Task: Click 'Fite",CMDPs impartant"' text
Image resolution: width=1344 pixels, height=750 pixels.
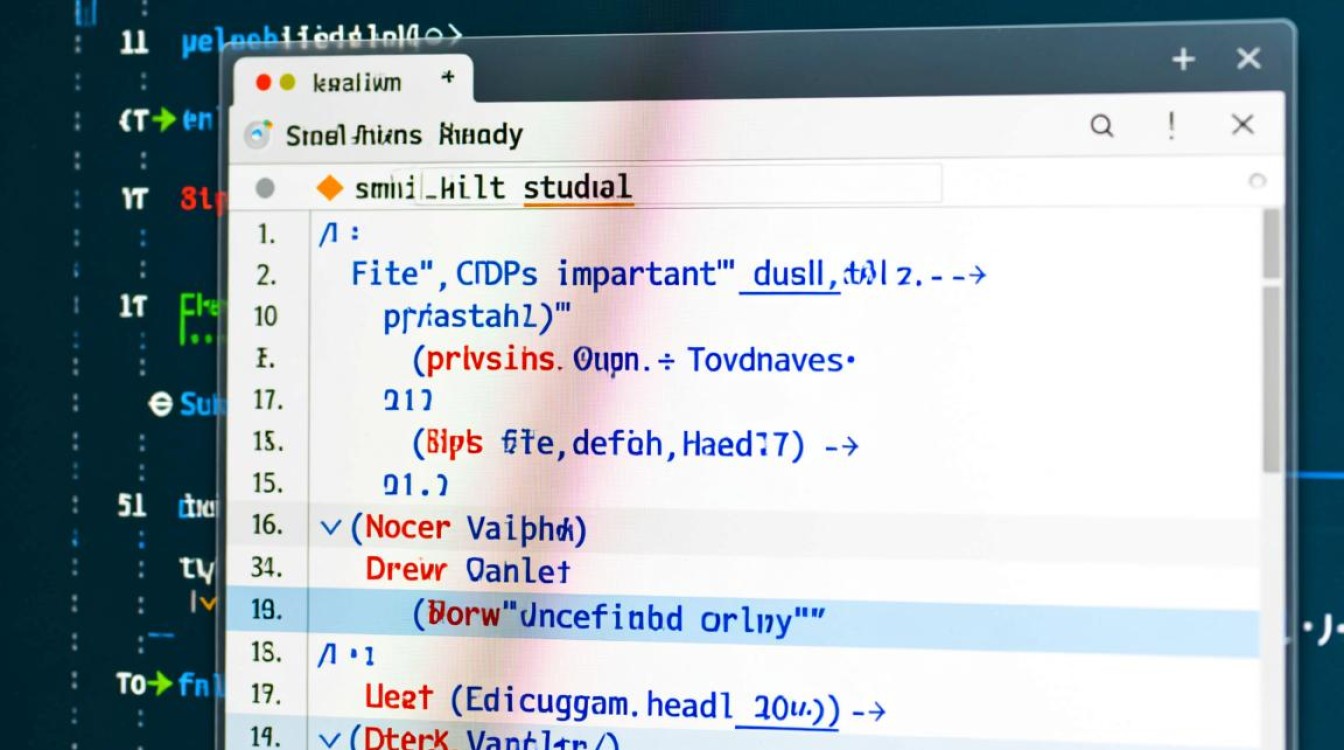Action: (544, 274)
